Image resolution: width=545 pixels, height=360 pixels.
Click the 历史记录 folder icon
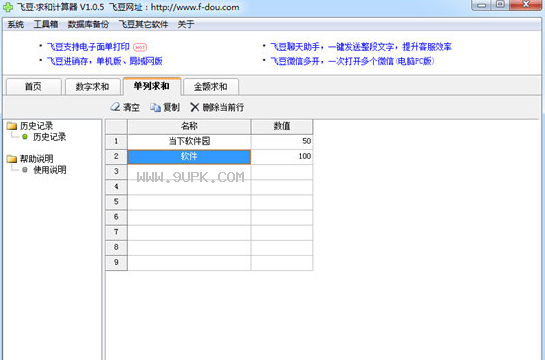point(12,126)
